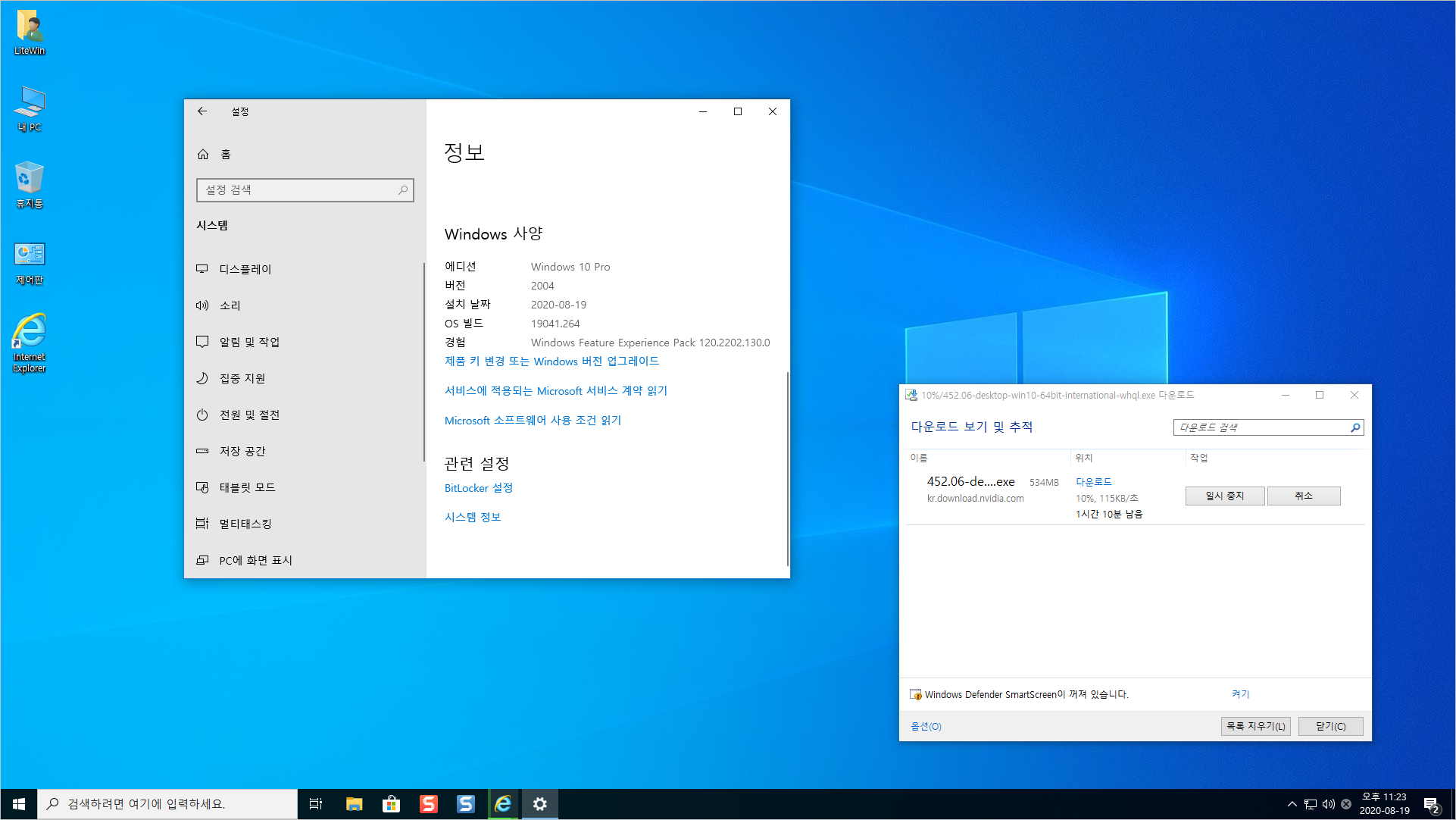Open 시스템 정보 link
Screen dimensions: 1456x820
(473, 518)
